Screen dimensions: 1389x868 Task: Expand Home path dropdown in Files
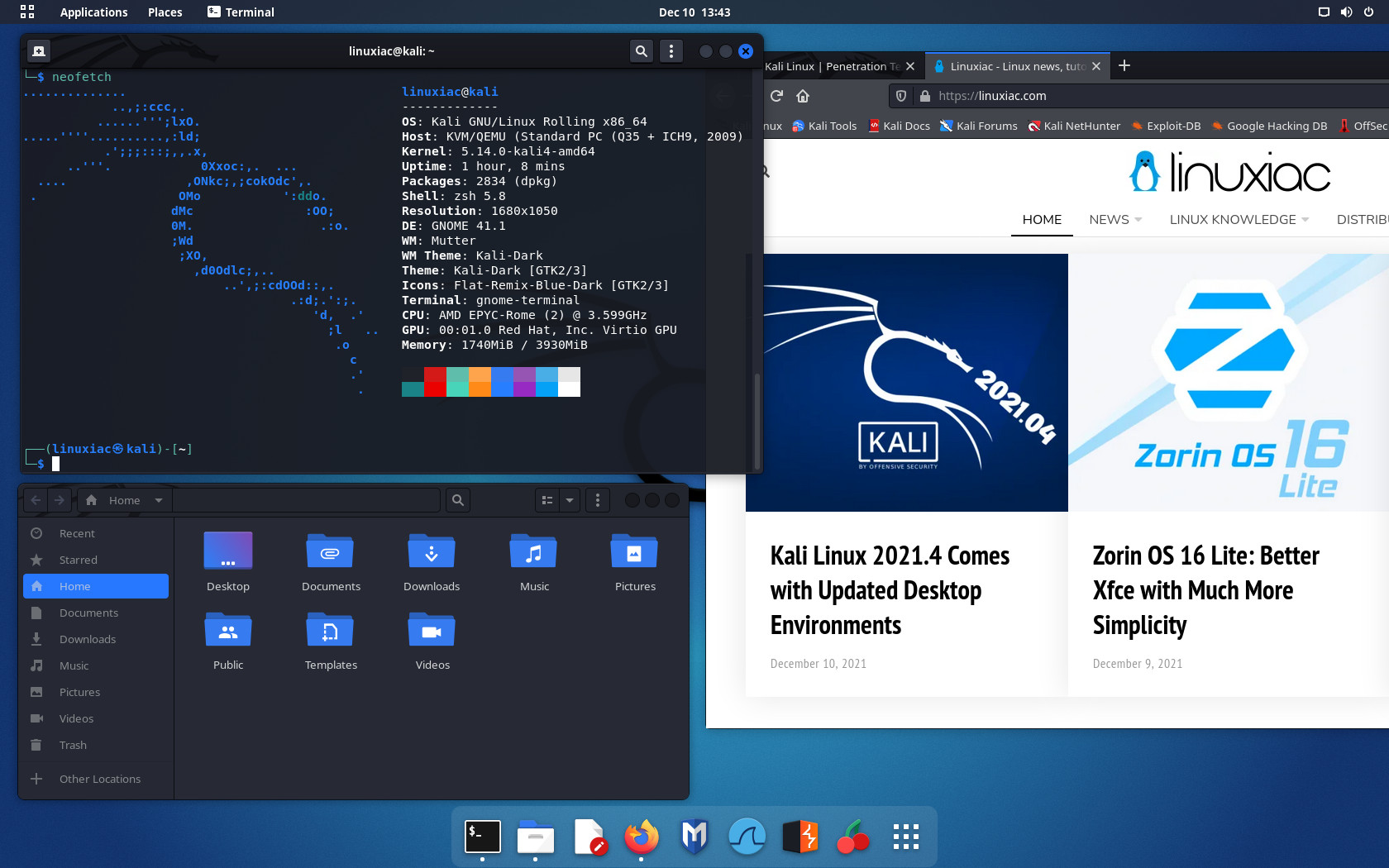[159, 500]
